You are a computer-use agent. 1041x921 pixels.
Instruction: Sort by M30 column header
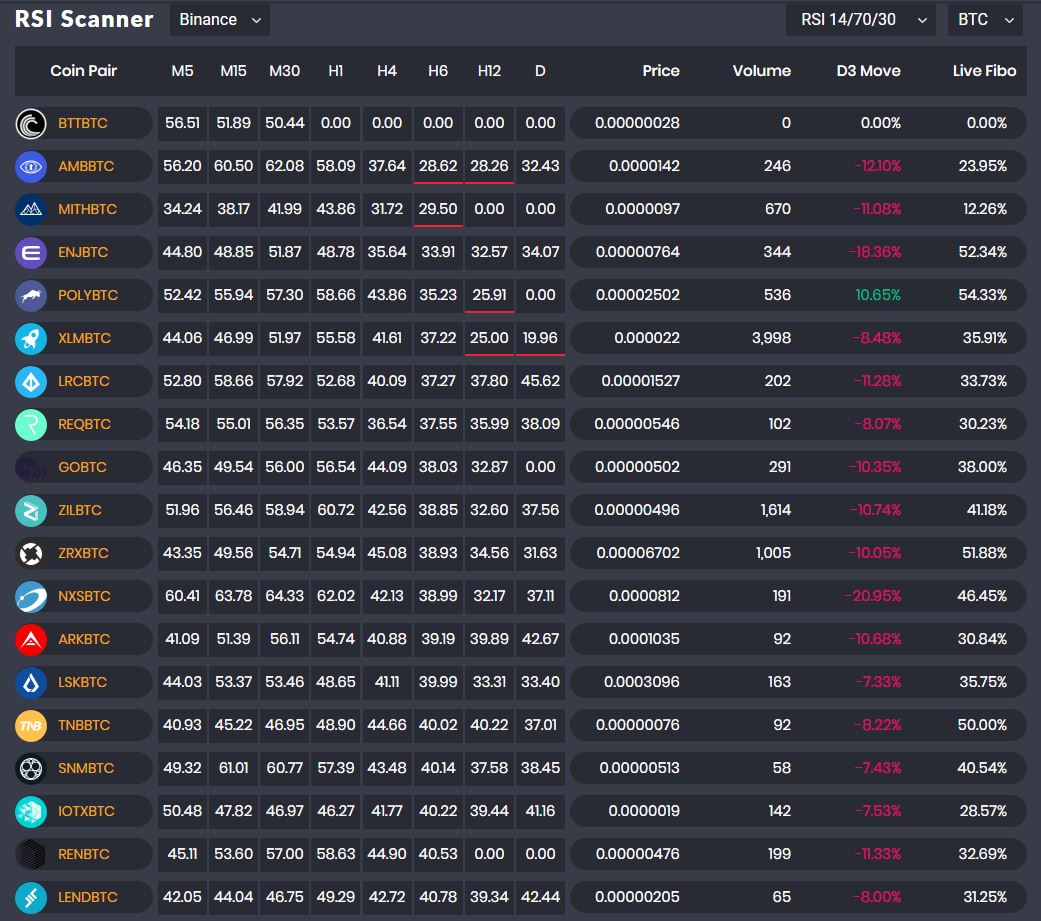click(285, 71)
